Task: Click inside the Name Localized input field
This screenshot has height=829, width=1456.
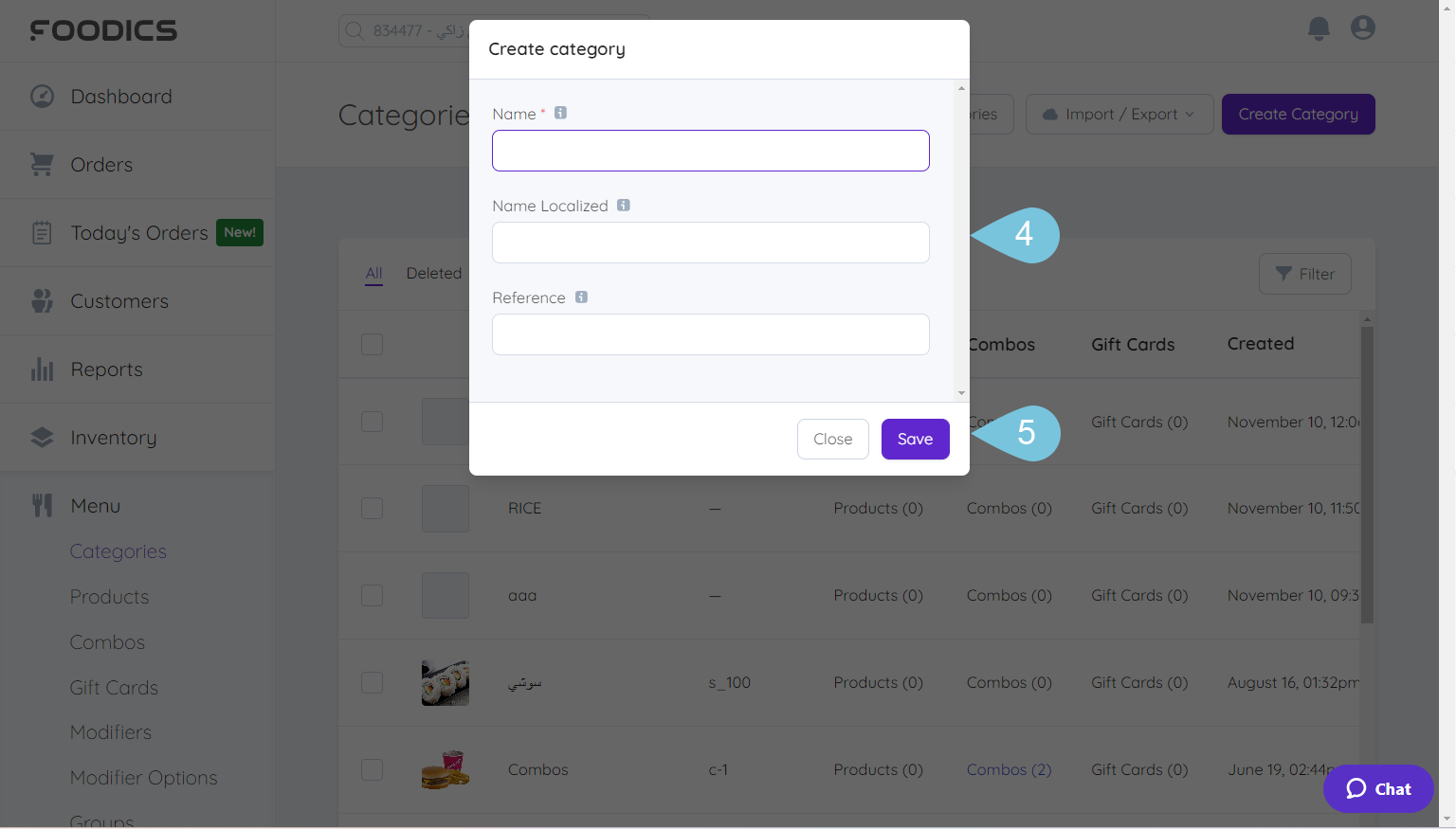Action: (710, 243)
